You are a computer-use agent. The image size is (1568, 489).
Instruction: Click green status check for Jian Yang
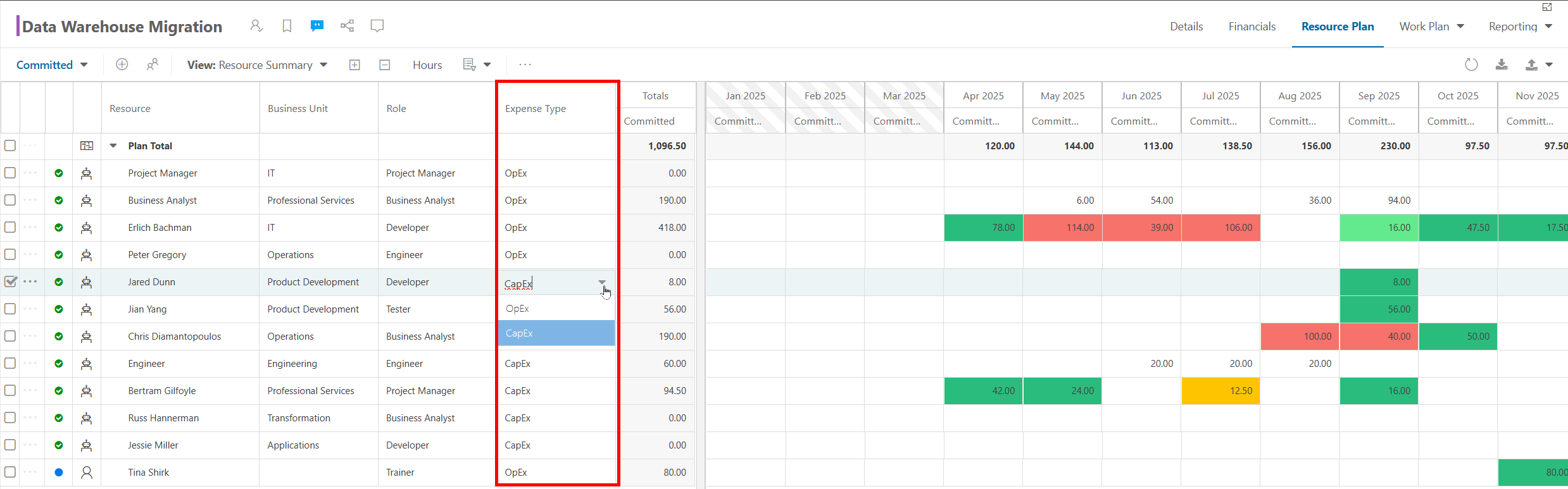point(59,309)
